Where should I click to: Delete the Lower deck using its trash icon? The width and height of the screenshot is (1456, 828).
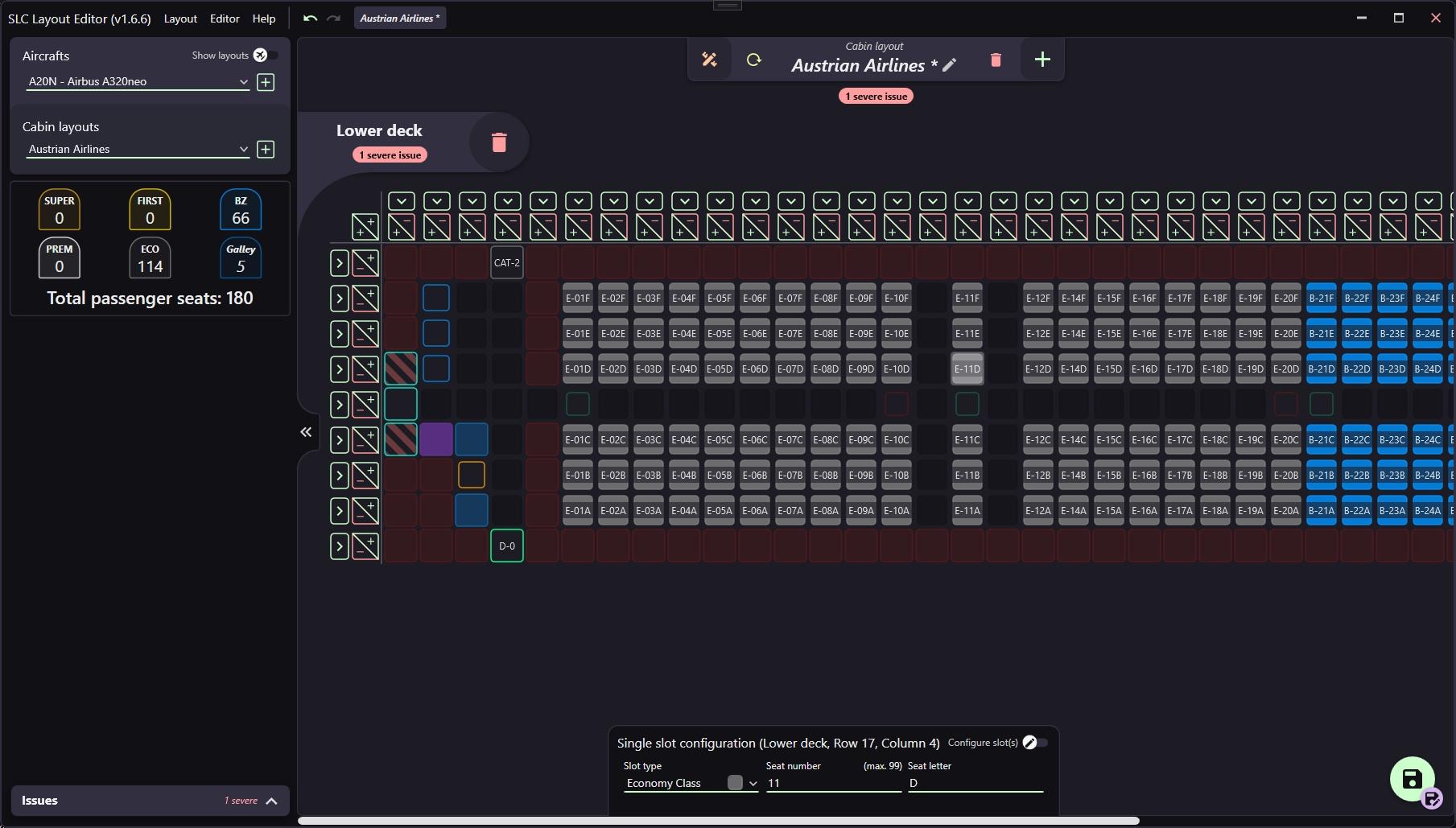click(499, 141)
